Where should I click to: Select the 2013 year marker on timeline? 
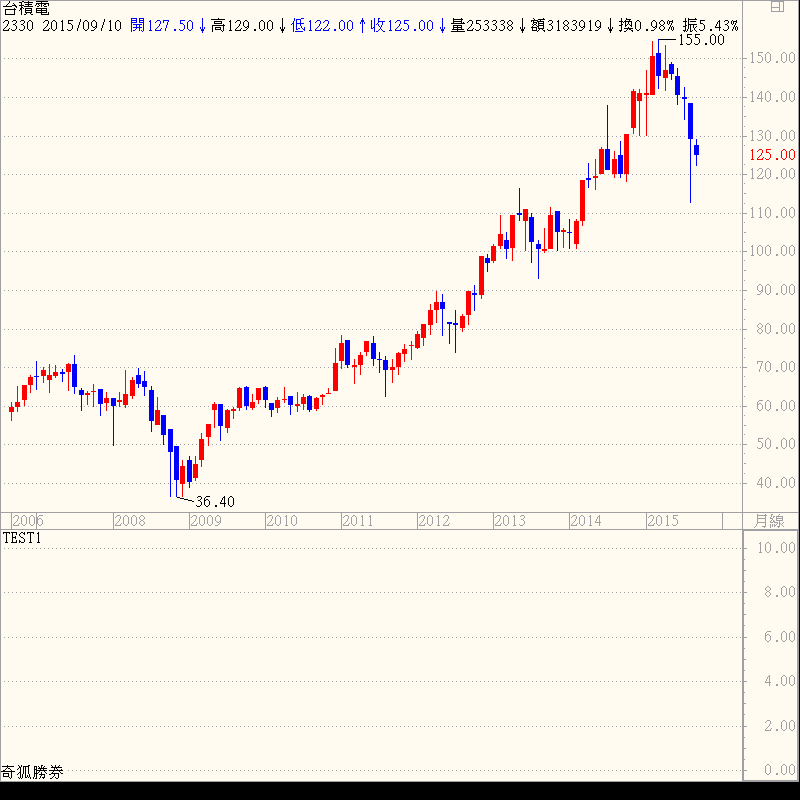point(510,521)
